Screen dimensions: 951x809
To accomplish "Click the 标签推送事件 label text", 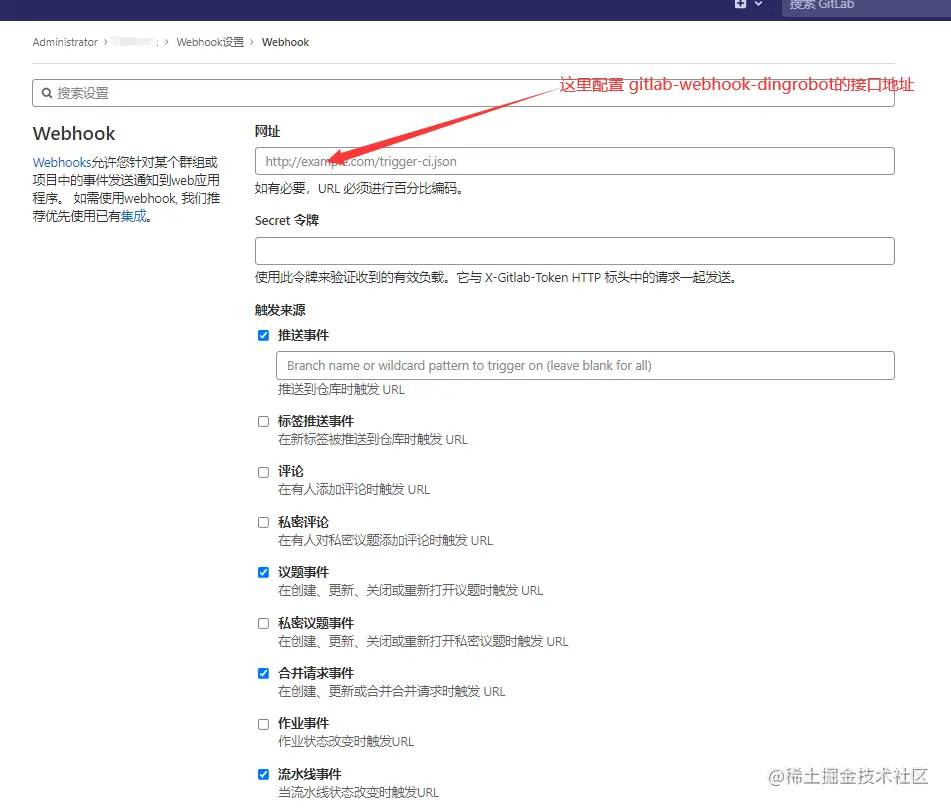I will (x=316, y=421).
